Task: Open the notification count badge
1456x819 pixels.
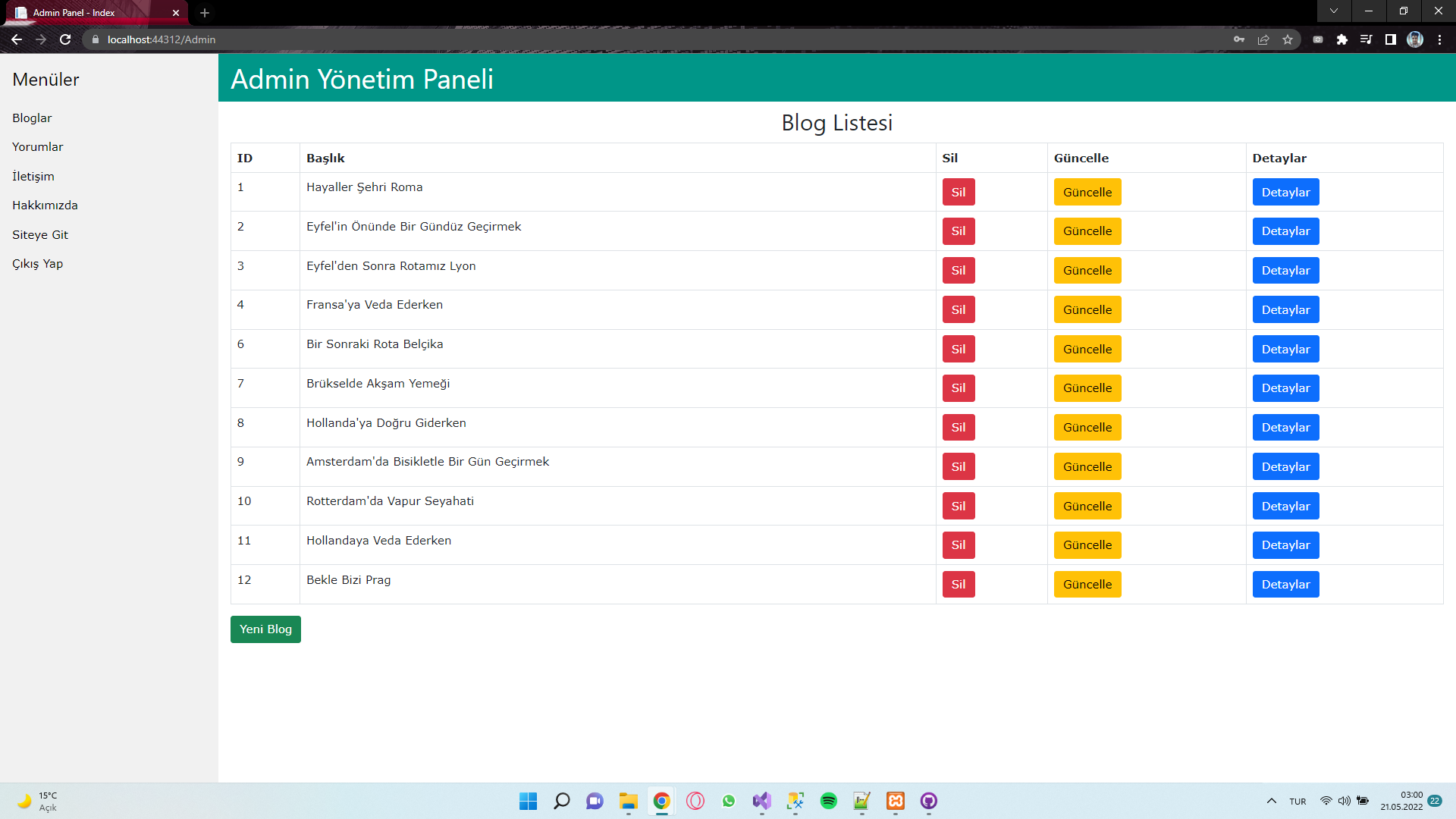Action: 1435,801
